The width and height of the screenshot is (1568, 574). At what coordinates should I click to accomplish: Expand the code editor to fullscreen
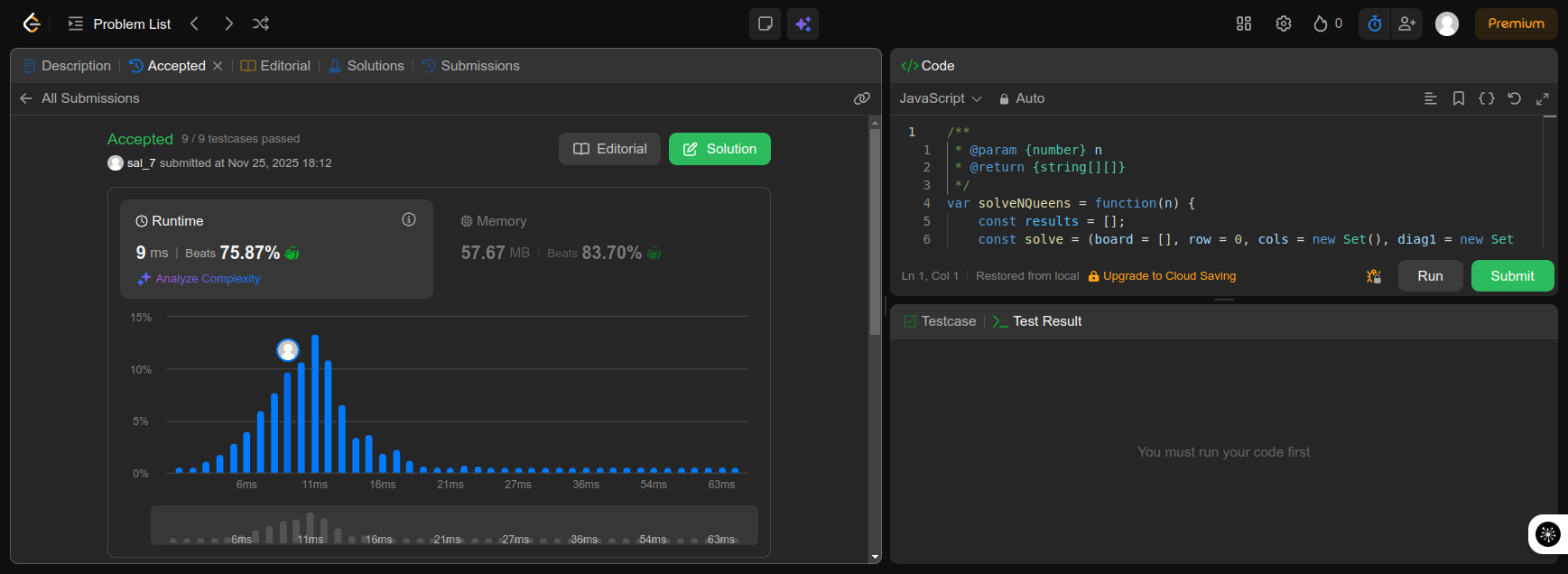[1542, 98]
